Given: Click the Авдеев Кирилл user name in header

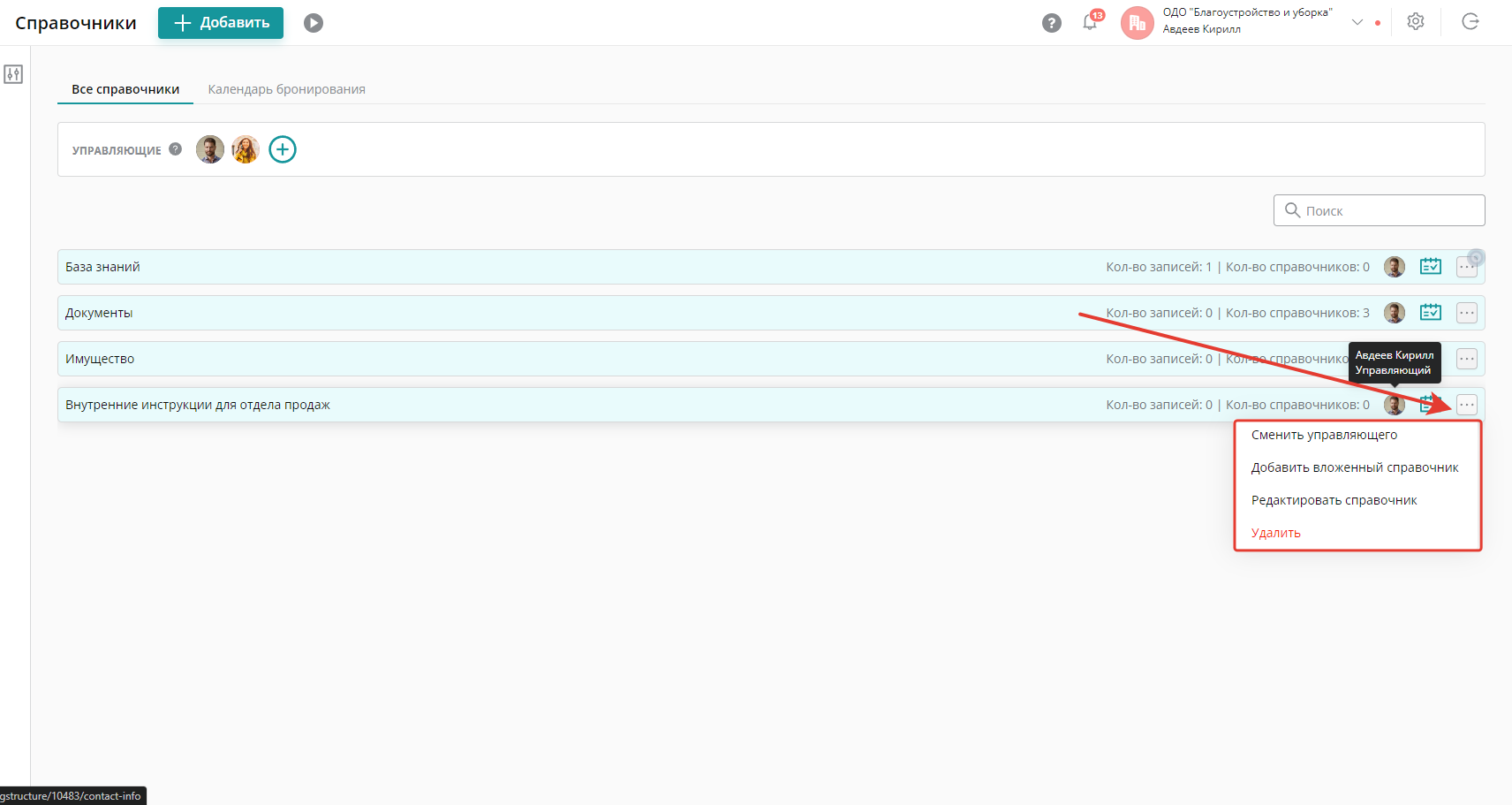Looking at the screenshot, I should coord(1201,29).
